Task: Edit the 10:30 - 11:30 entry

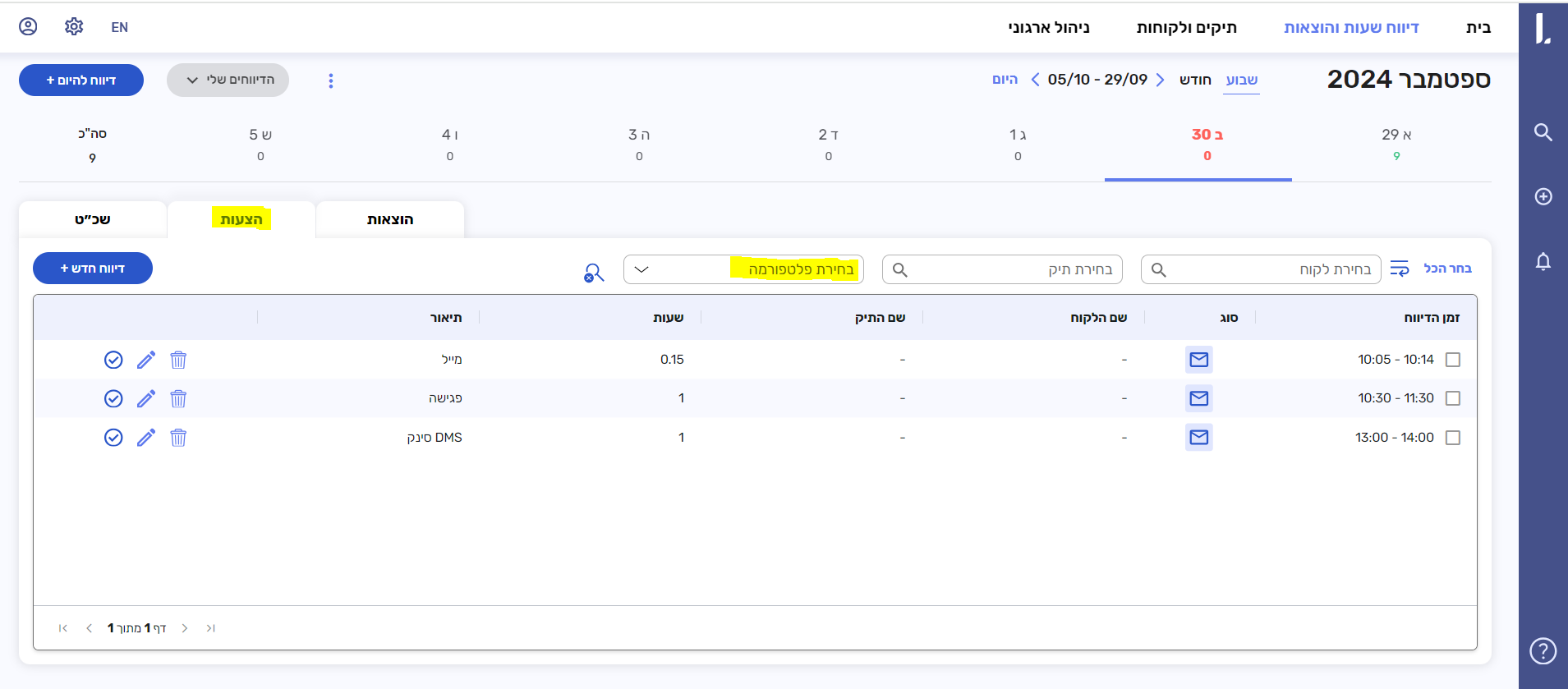Action: (x=146, y=398)
